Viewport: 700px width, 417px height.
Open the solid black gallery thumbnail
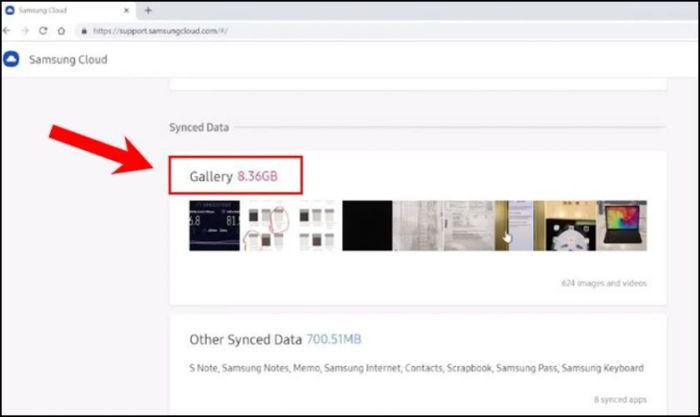(x=367, y=225)
